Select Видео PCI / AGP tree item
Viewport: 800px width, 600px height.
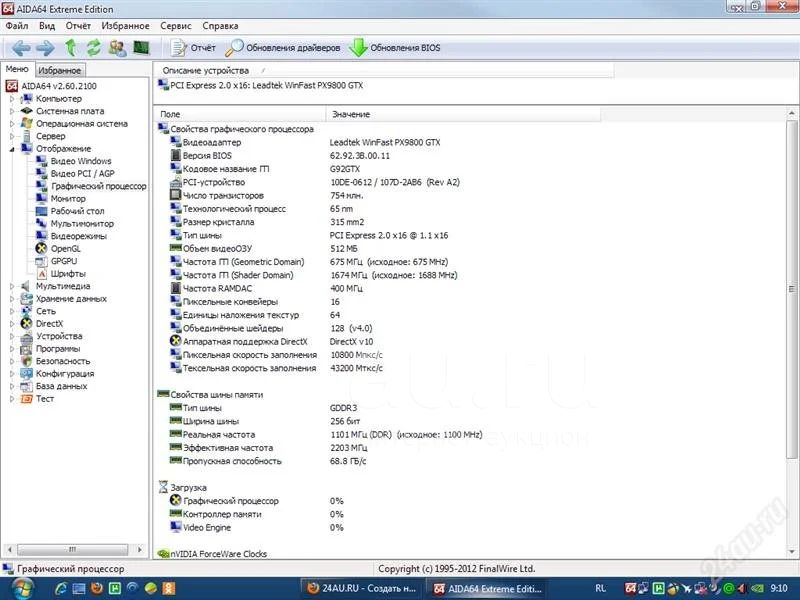click(82, 173)
